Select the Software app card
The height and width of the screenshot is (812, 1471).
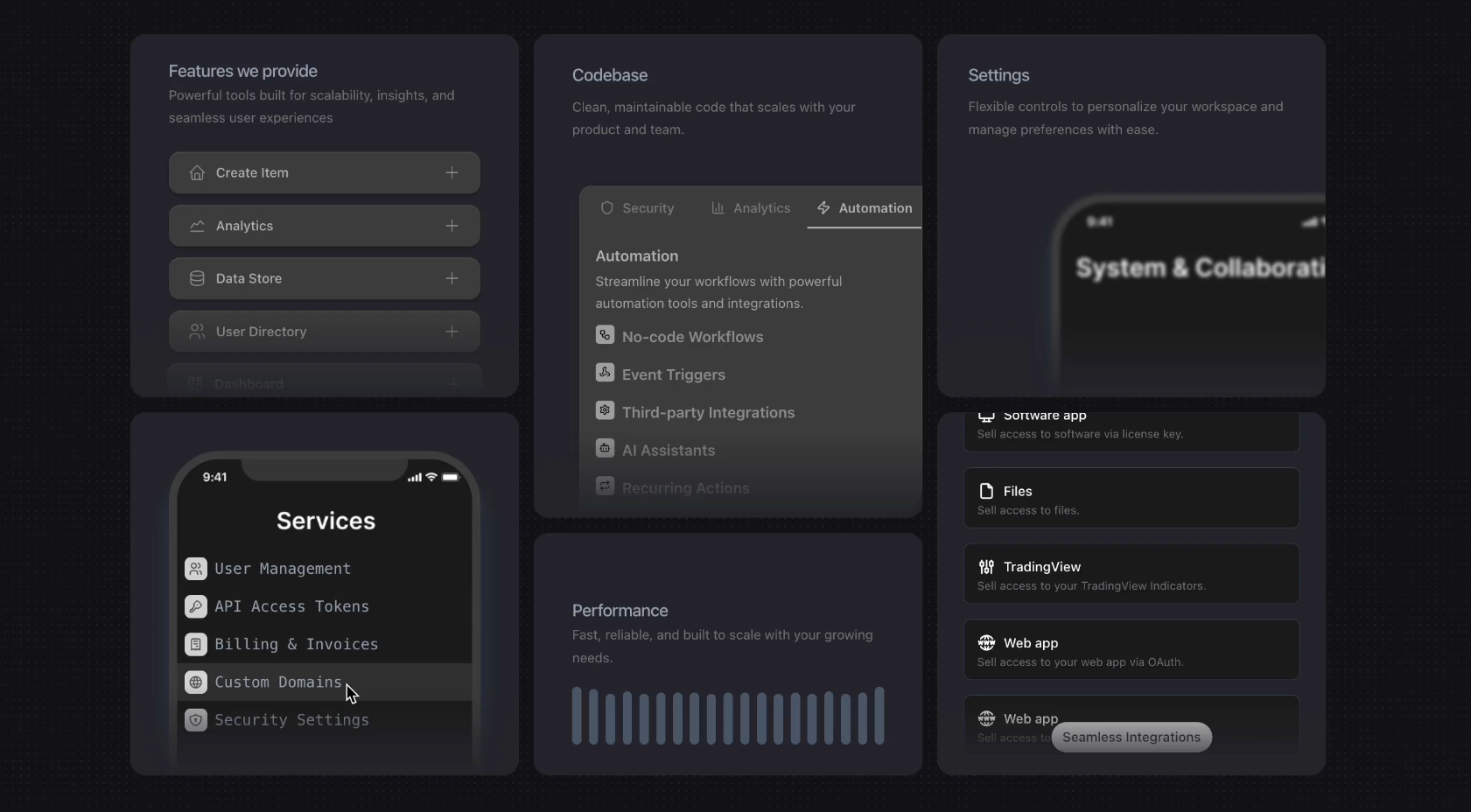[x=1131, y=432]
